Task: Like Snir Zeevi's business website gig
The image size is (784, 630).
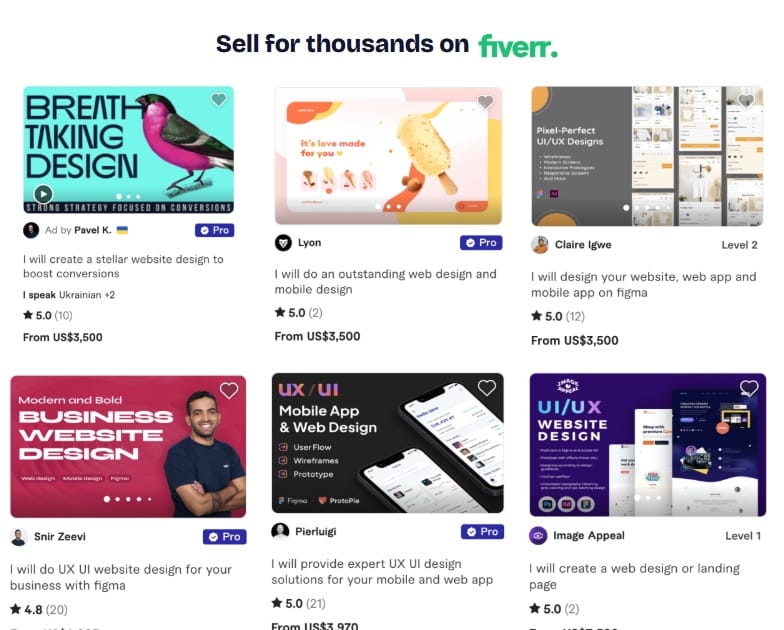Action: click(229, 390)
